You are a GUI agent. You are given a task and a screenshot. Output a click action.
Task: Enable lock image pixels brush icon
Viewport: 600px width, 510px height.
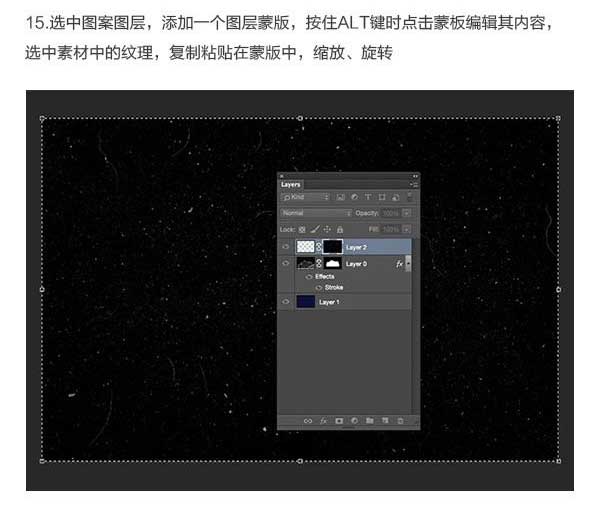[x=315, y=230]
